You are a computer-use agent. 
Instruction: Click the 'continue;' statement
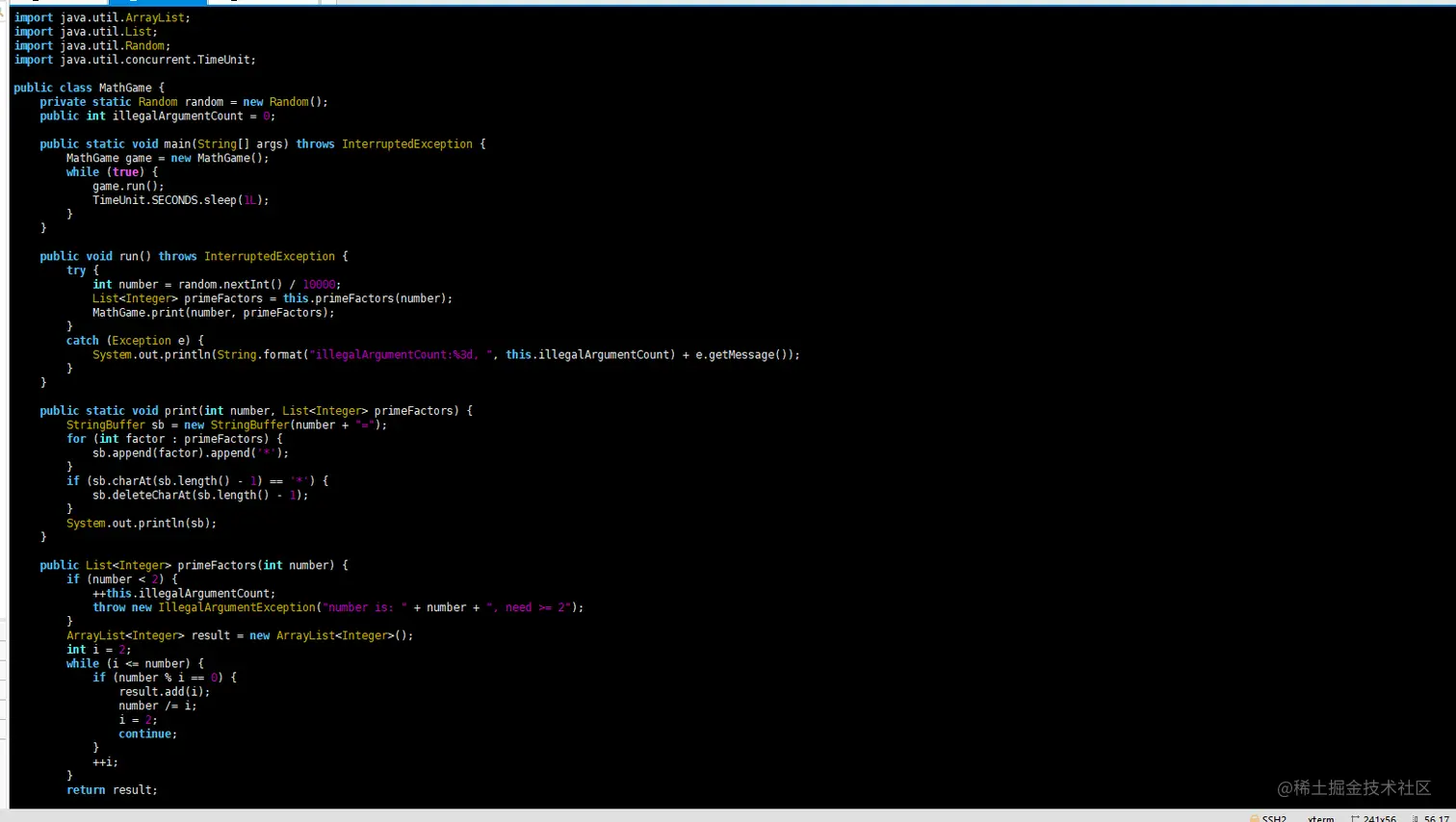pos(148,733)
